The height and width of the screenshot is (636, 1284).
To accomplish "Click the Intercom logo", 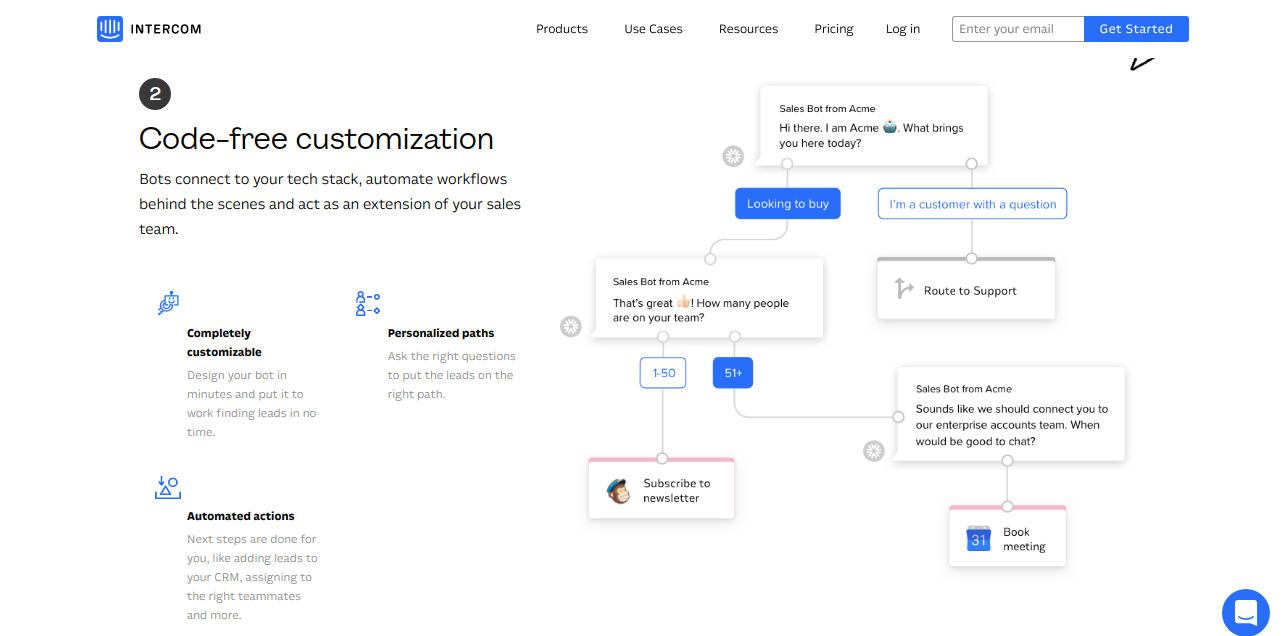I will point(149,29).
